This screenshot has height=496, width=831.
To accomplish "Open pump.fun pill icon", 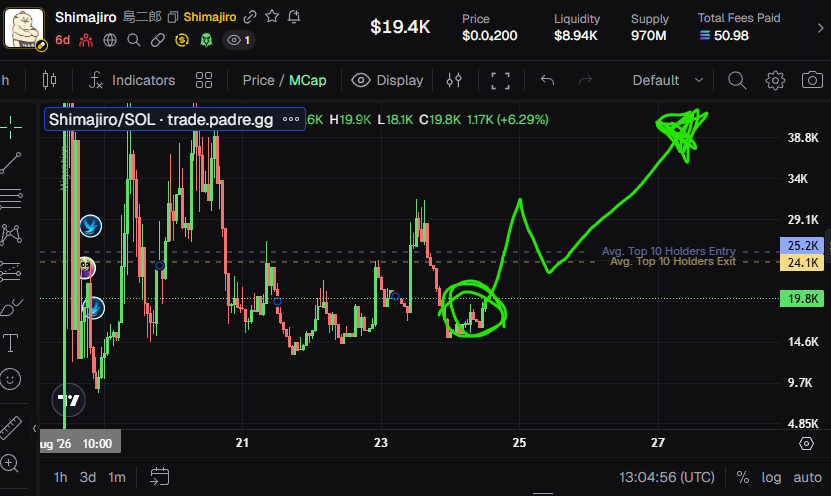I will pyautogui.click(x=157, y=40).
